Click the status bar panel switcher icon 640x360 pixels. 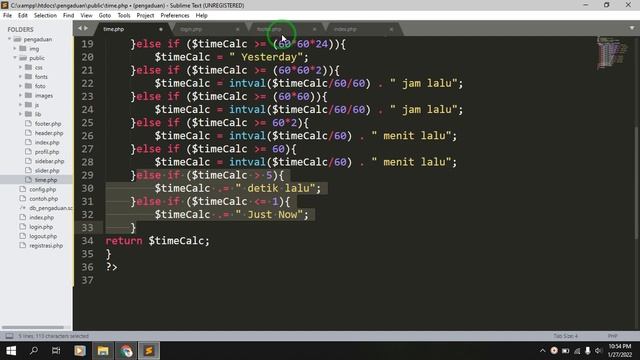(9, 336)
